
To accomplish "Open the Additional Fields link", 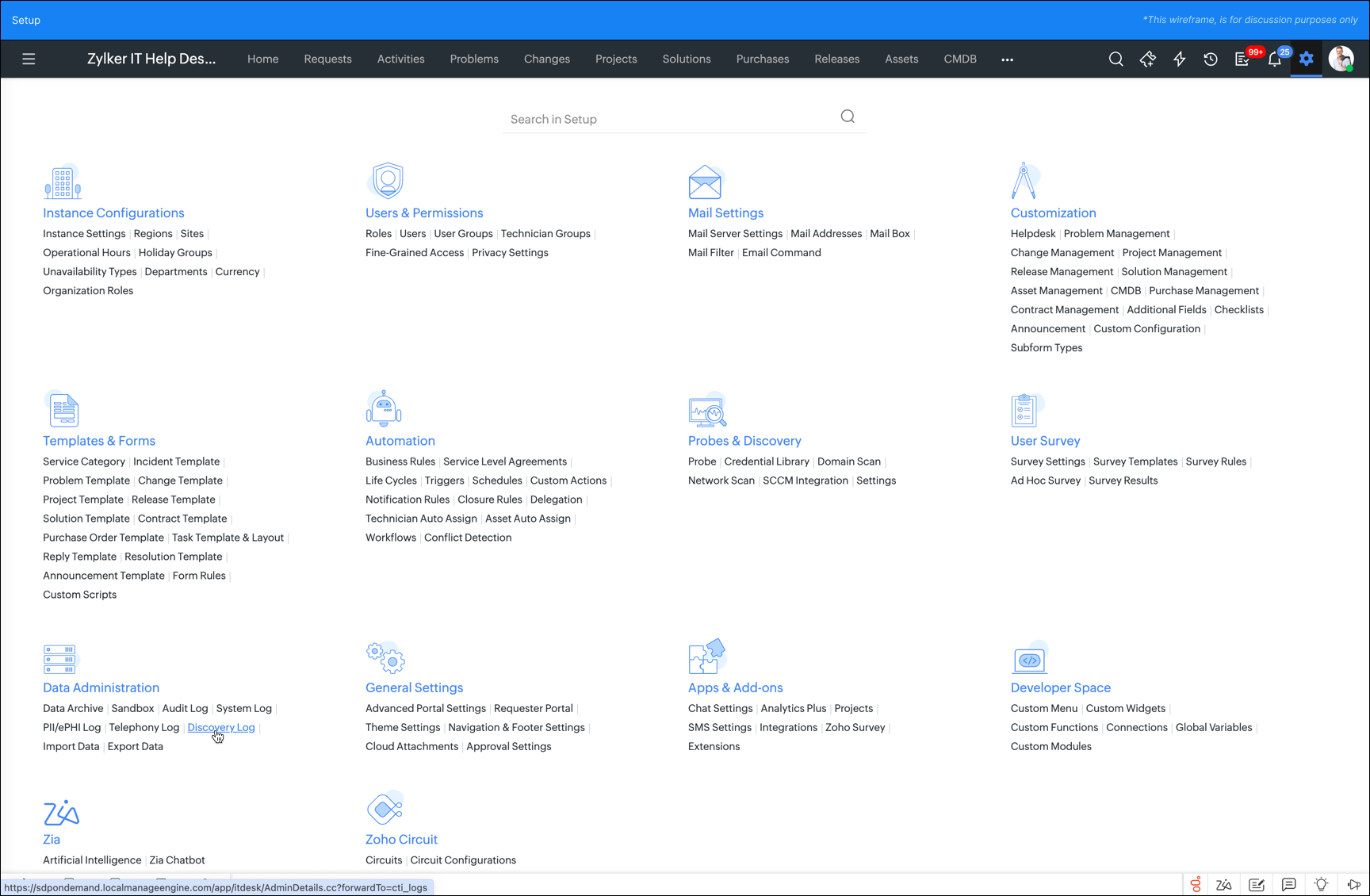I will (1166, 309).
